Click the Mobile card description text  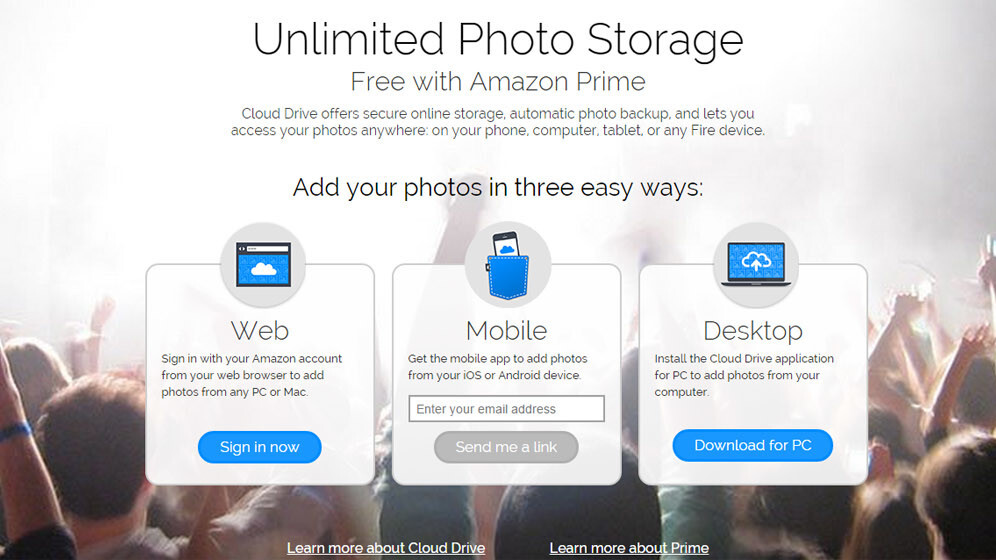[497, 367]
